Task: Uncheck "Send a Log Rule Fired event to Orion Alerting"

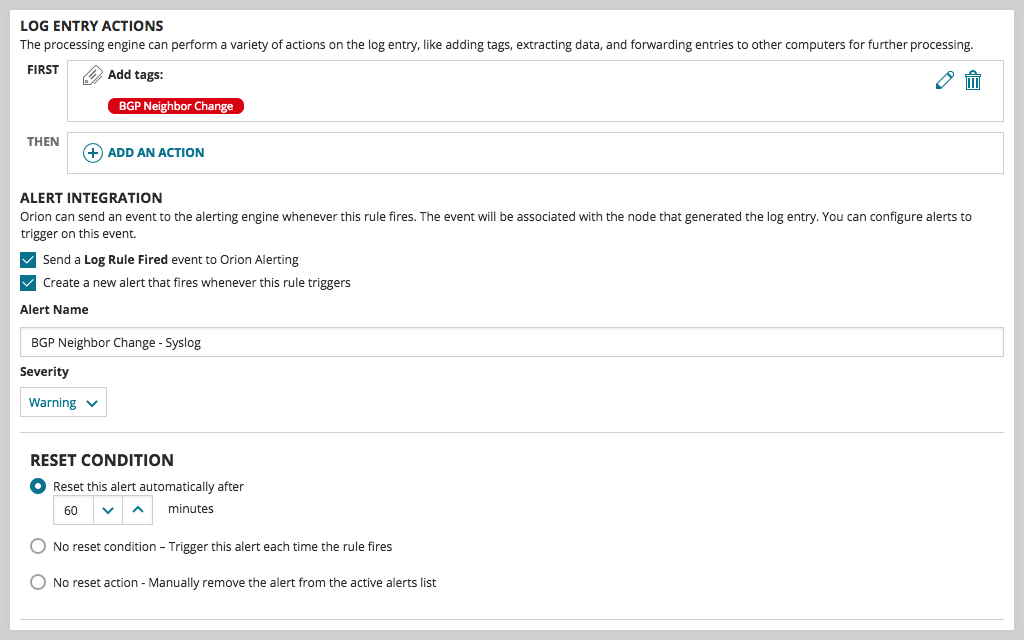Action: [29, 259]
